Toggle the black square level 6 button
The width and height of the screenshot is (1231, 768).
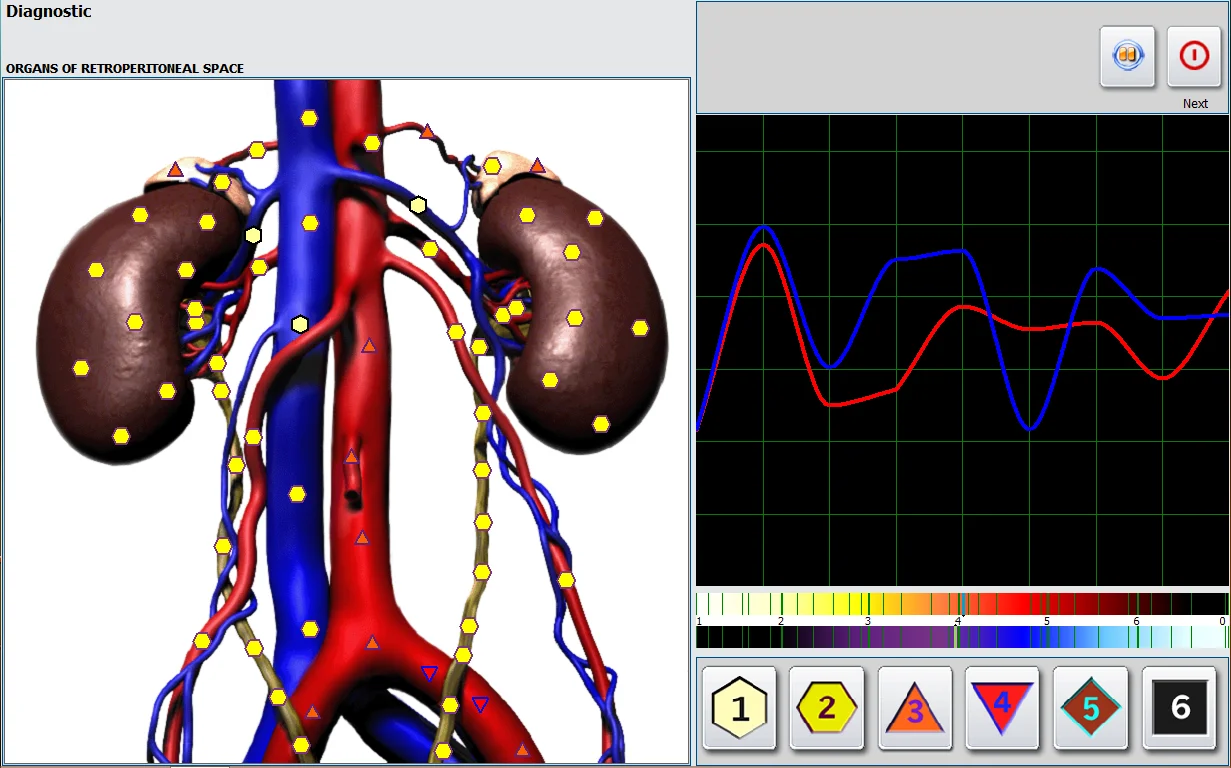1179,708
